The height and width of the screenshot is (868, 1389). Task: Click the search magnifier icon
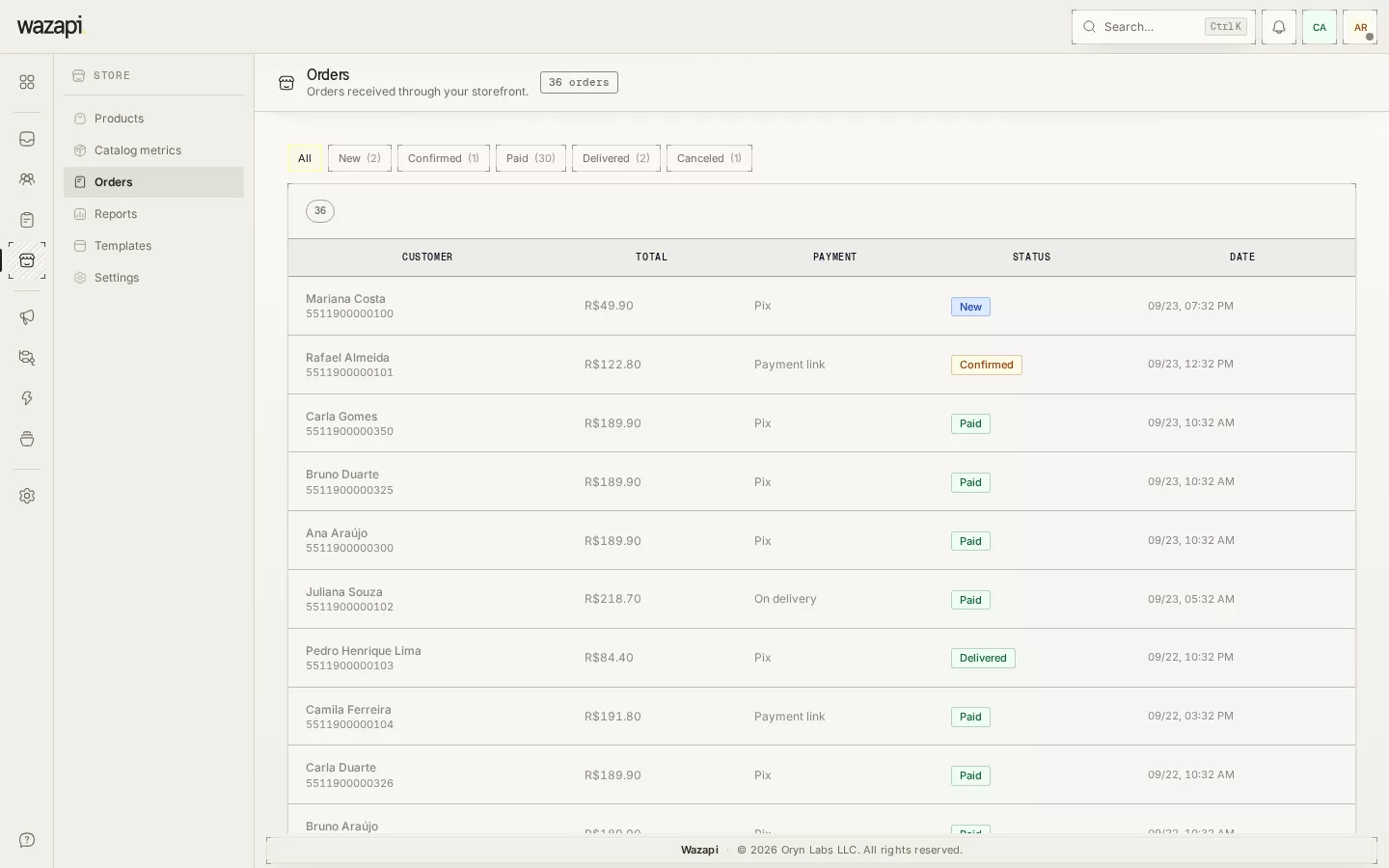(1089, 27)
